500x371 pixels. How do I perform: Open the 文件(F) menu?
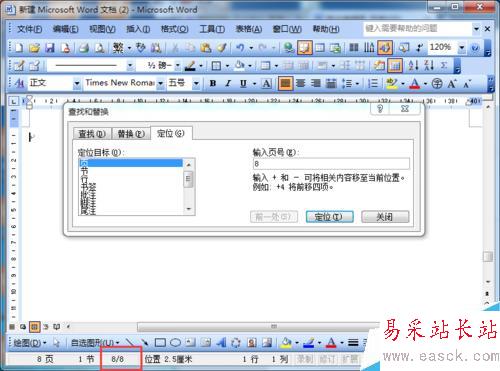tap(29, 29)
